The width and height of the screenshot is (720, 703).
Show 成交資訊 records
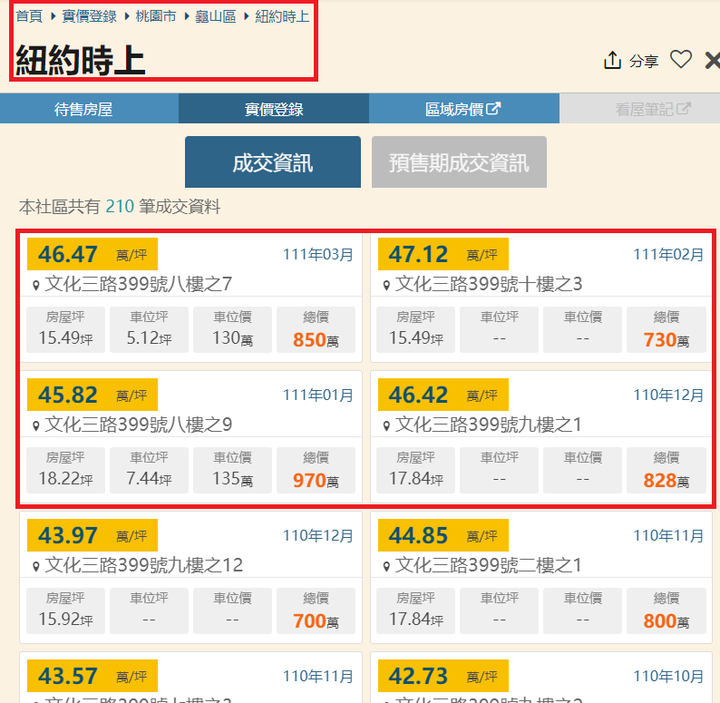pos(273,162)
